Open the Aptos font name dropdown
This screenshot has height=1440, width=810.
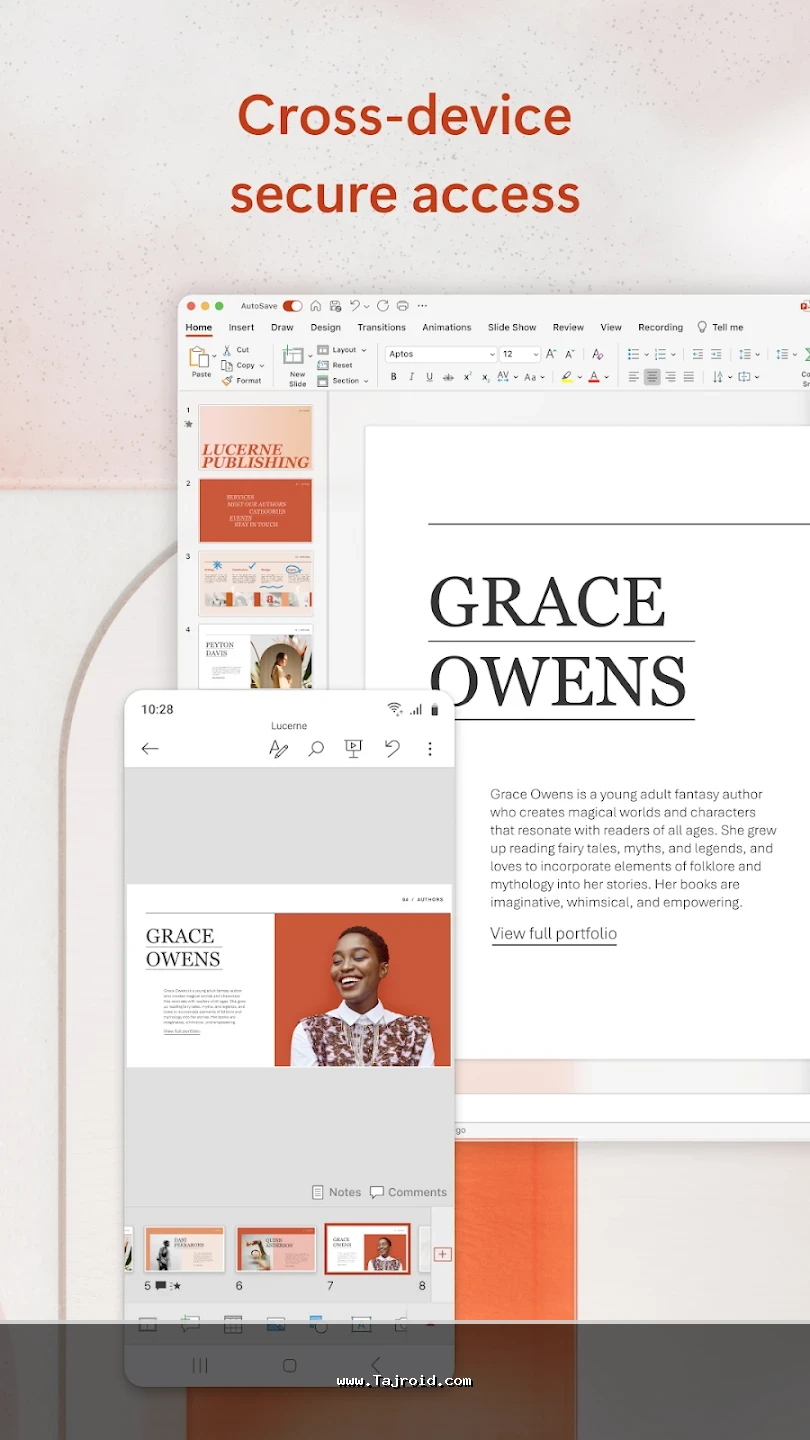491,354
